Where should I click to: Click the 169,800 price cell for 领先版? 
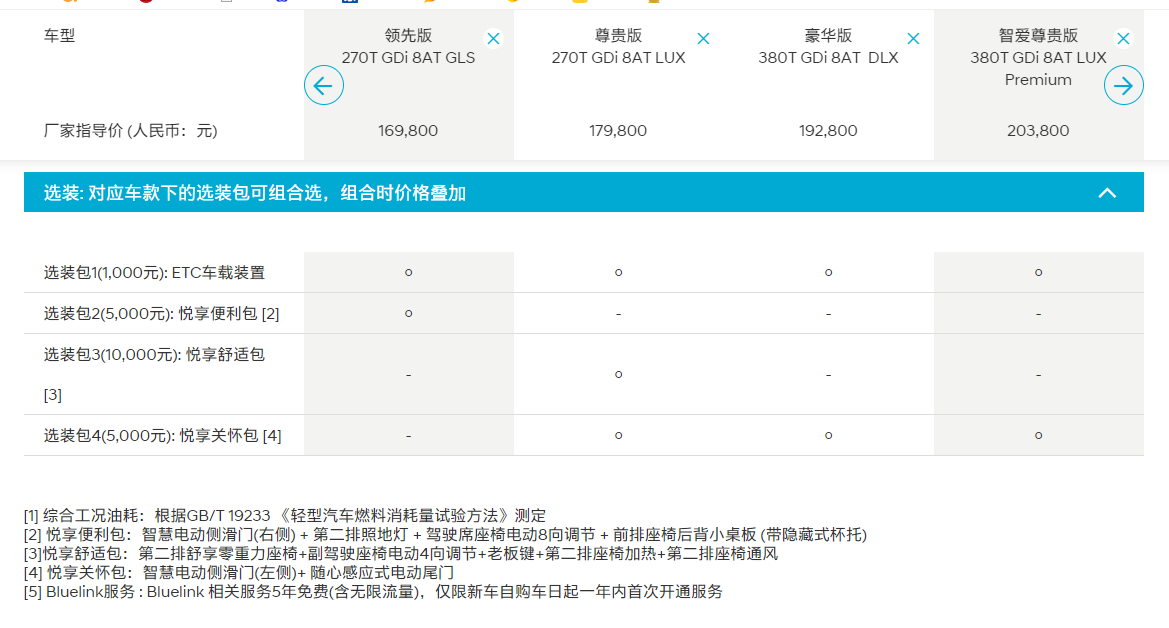pyautogui.click(x=408, y=130)
